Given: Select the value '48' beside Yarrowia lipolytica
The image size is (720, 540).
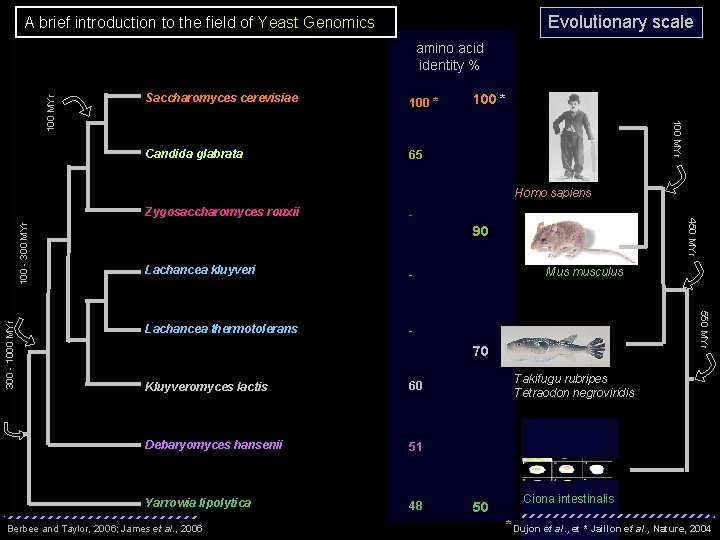Looking at the screenshot, I should (415, 506).
